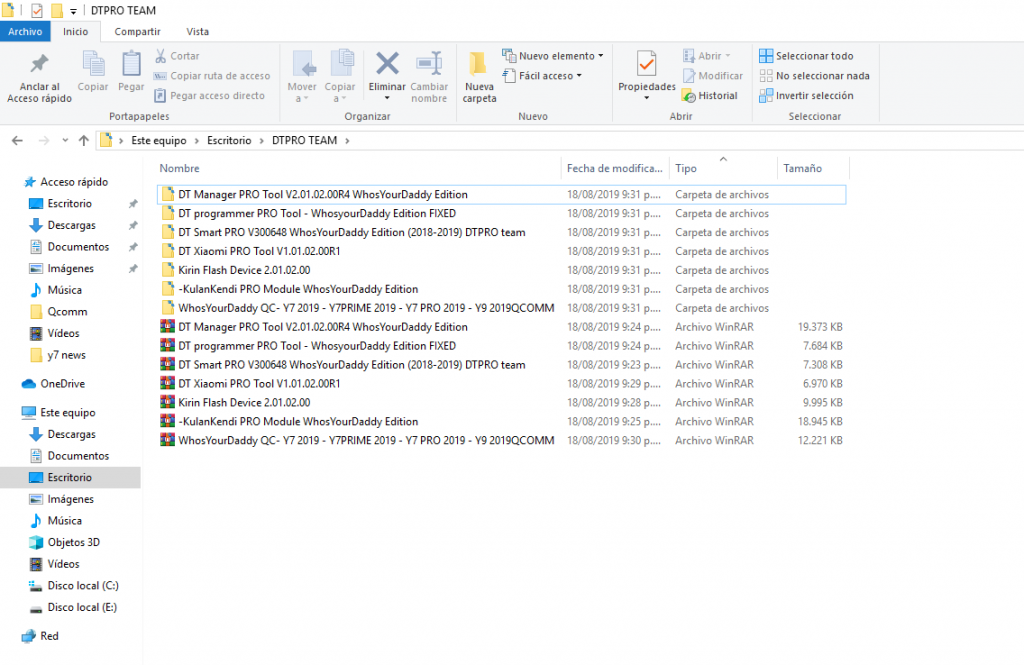
Task: Select the DT Xiaomi PRO Tool folder name
Action: coord(259,251)
